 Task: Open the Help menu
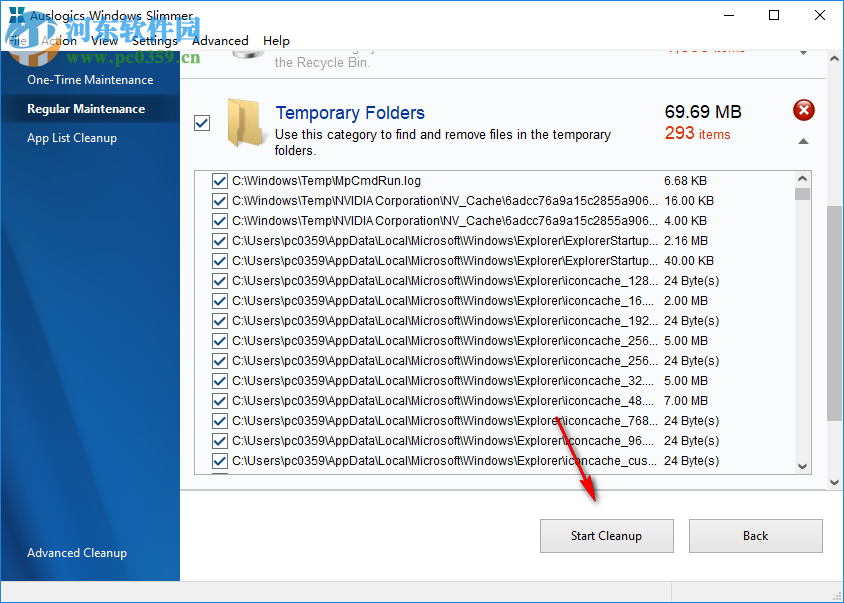276,41
